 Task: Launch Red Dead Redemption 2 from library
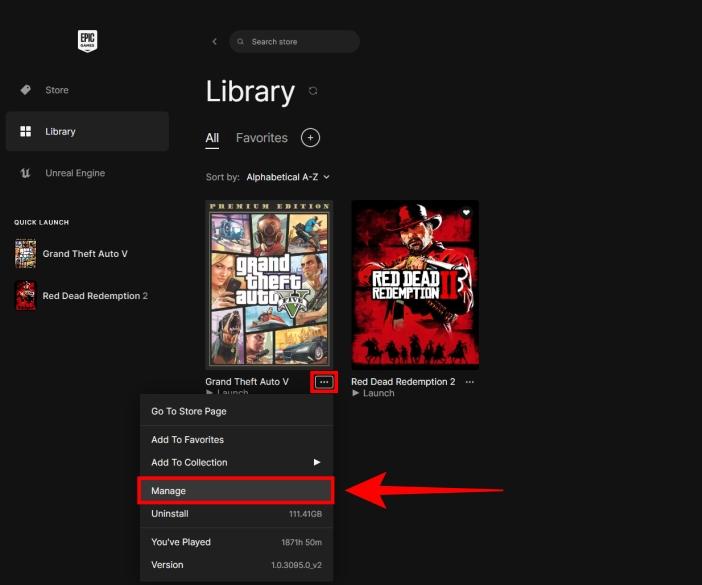373,393
